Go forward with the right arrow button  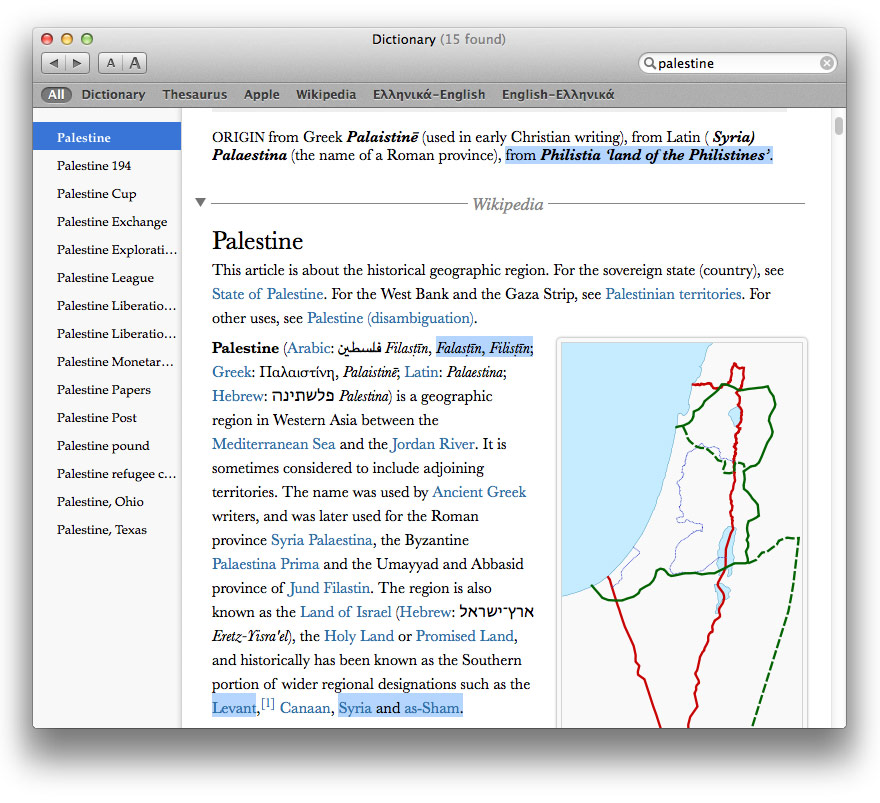pos(77,63)
